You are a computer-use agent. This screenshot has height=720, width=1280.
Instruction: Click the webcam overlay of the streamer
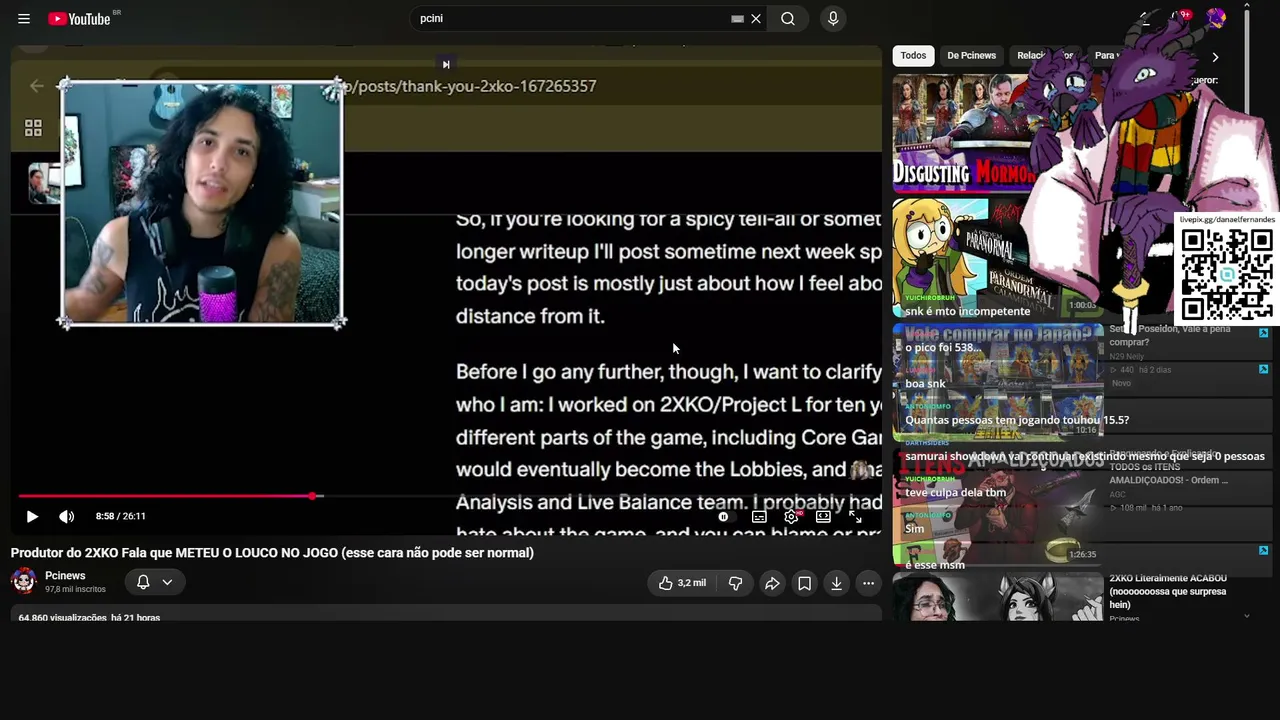[x=201, y=203]
